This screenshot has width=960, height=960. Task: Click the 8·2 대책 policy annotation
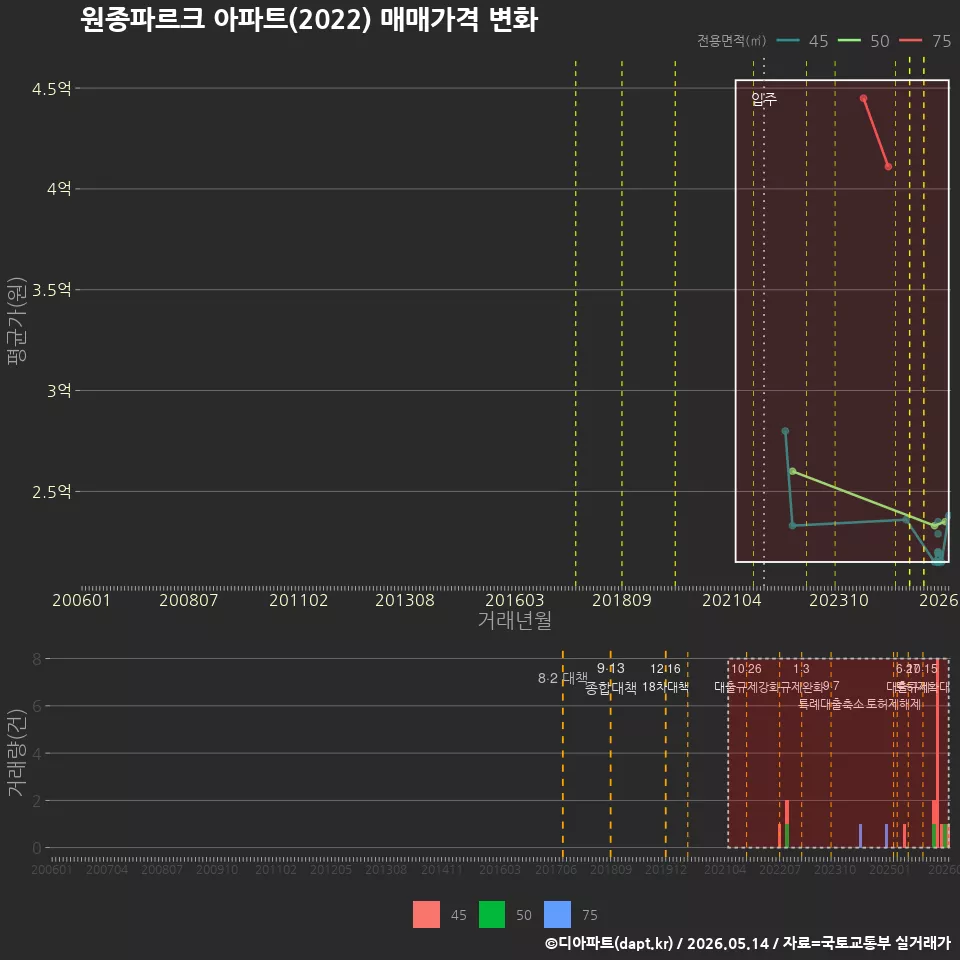pos(563,678)
